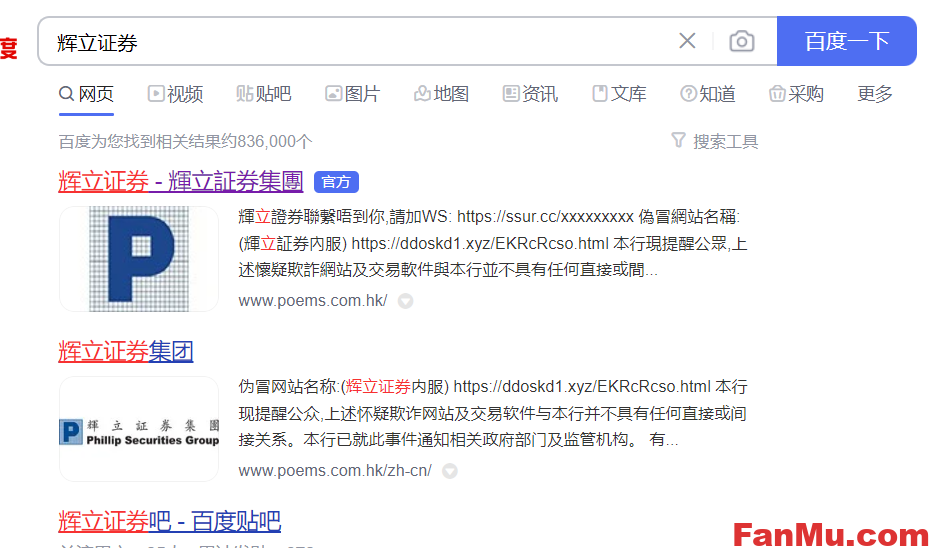Click the first result's snippet beginning 輝立證券聯繫唔到你
Viewport: 929px width, 548px height.
click(x=492, y=243)
